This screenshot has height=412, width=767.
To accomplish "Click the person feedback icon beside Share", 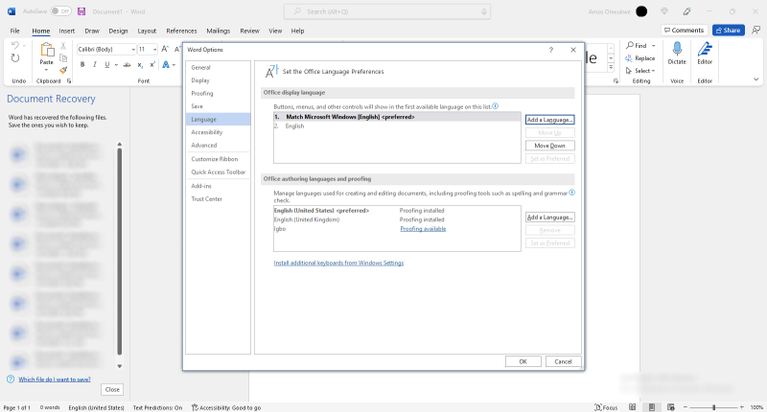I will (756, 30).
